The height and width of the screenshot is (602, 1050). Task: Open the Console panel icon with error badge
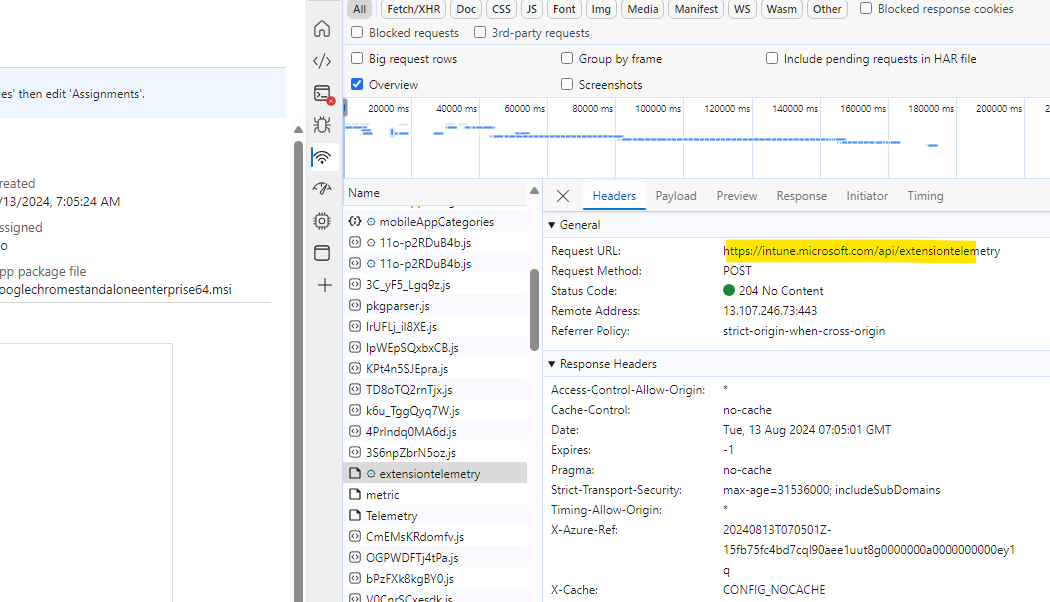click(323, 94)
